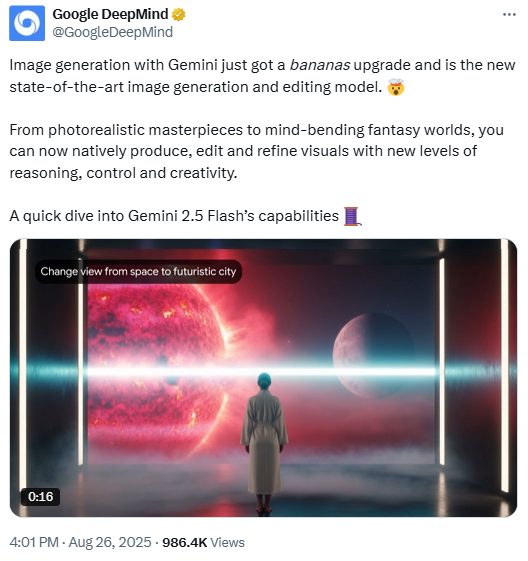Screen dimensions: 528x561
Task: Click the video caption about futuristic city
Action: tap(138, 272)
